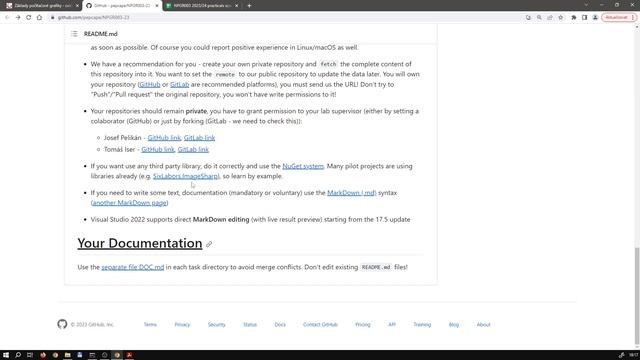Open the browser profile avatar
640x360 pixels.
click(595, 18)
